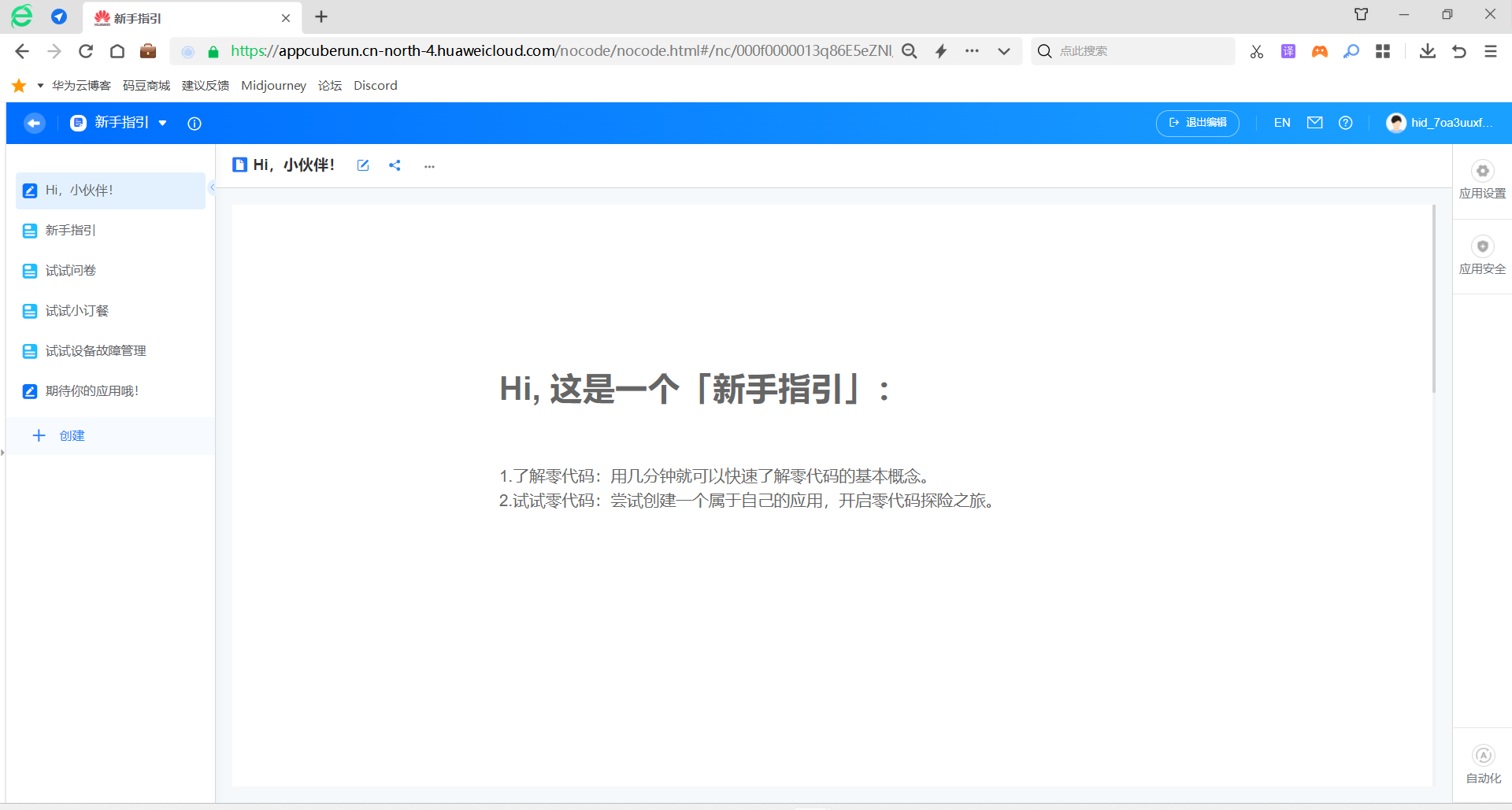Open 应用设置 in the right panel
1512x810 pixels.
(1482, 180)
